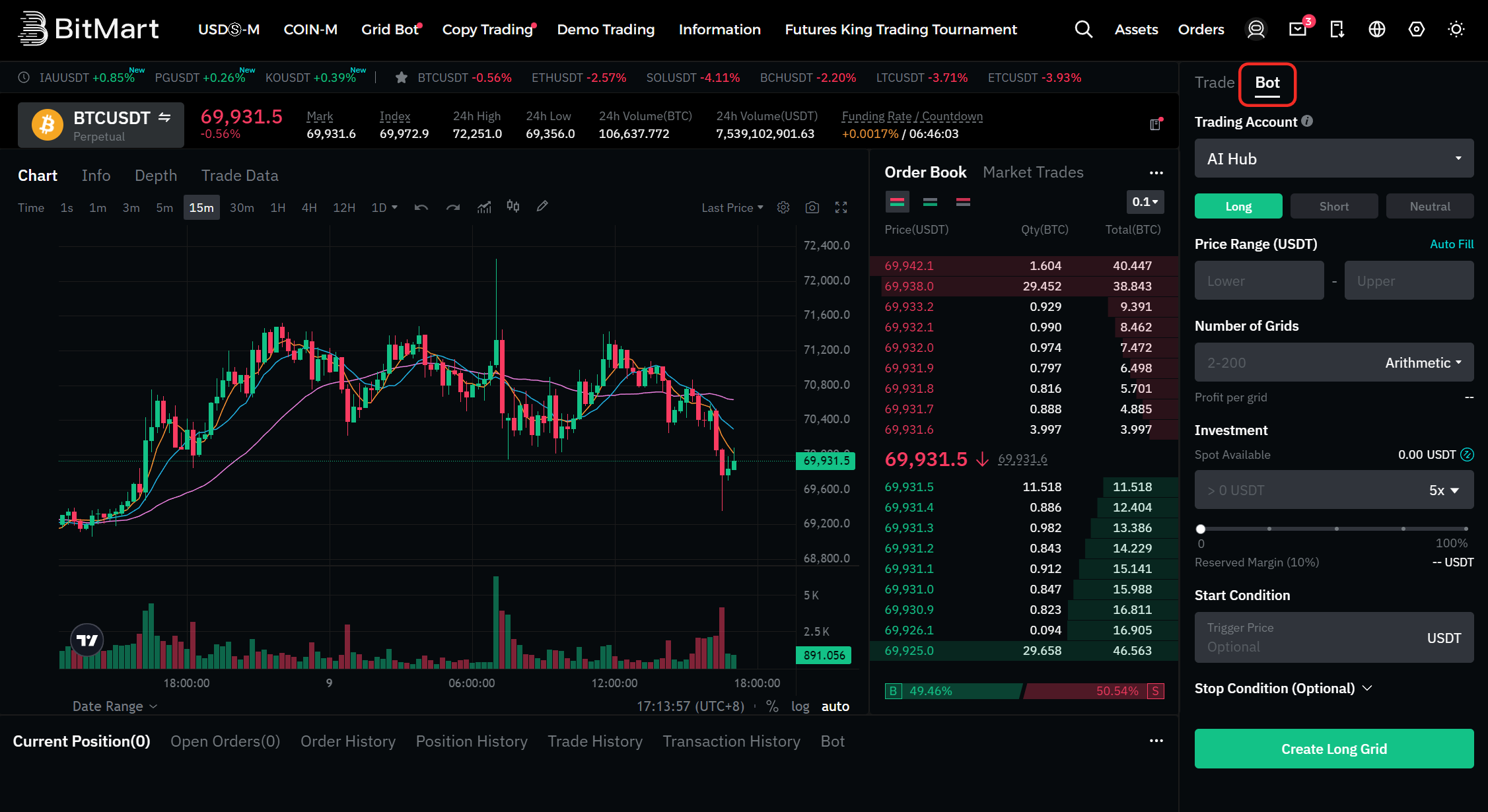Open TradingView logo on chart
1488x812 pixels.
[x=87, y=640]
